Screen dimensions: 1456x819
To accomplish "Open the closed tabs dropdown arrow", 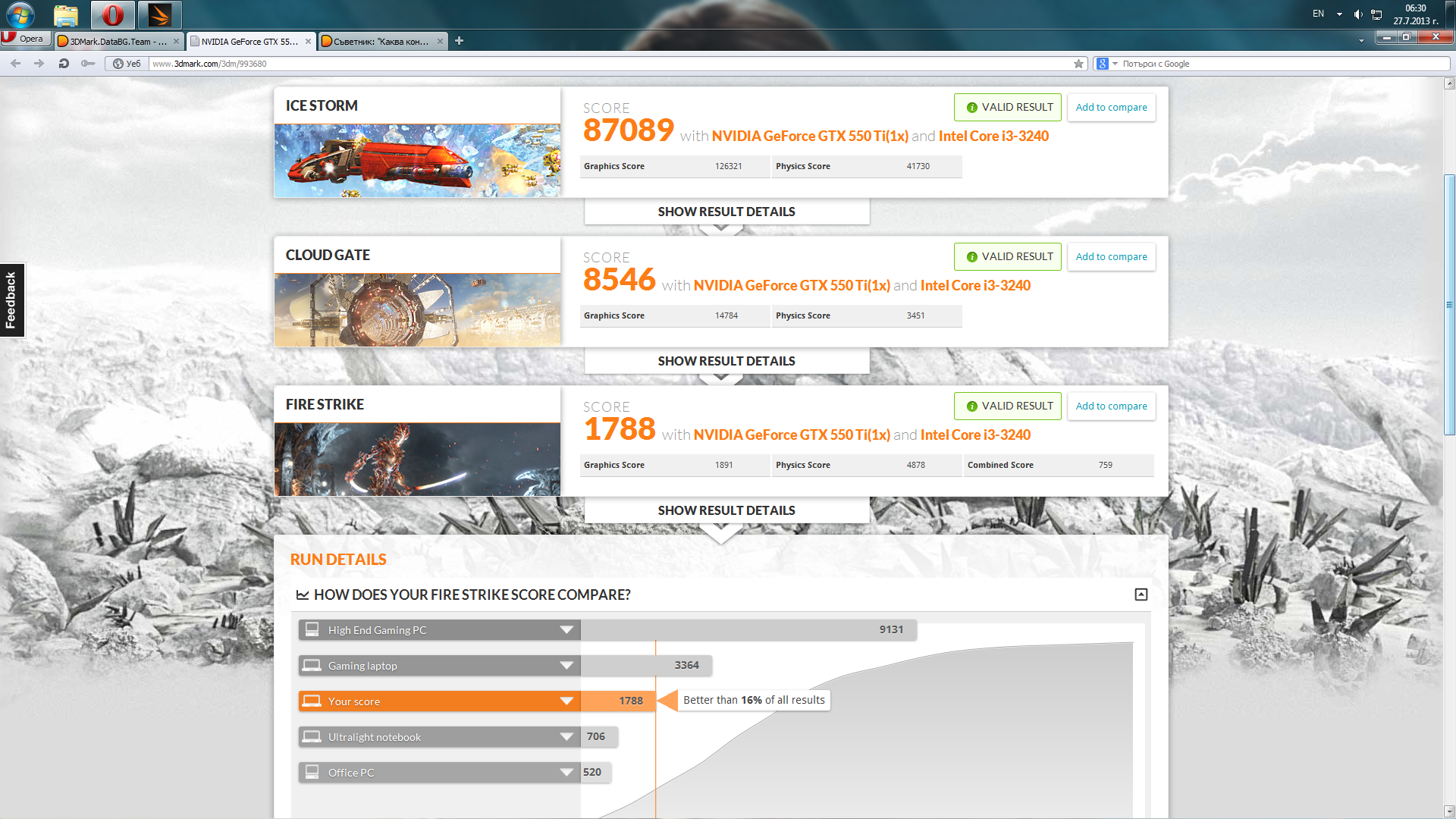I will pyautogui.click(x=1361, y=41).
